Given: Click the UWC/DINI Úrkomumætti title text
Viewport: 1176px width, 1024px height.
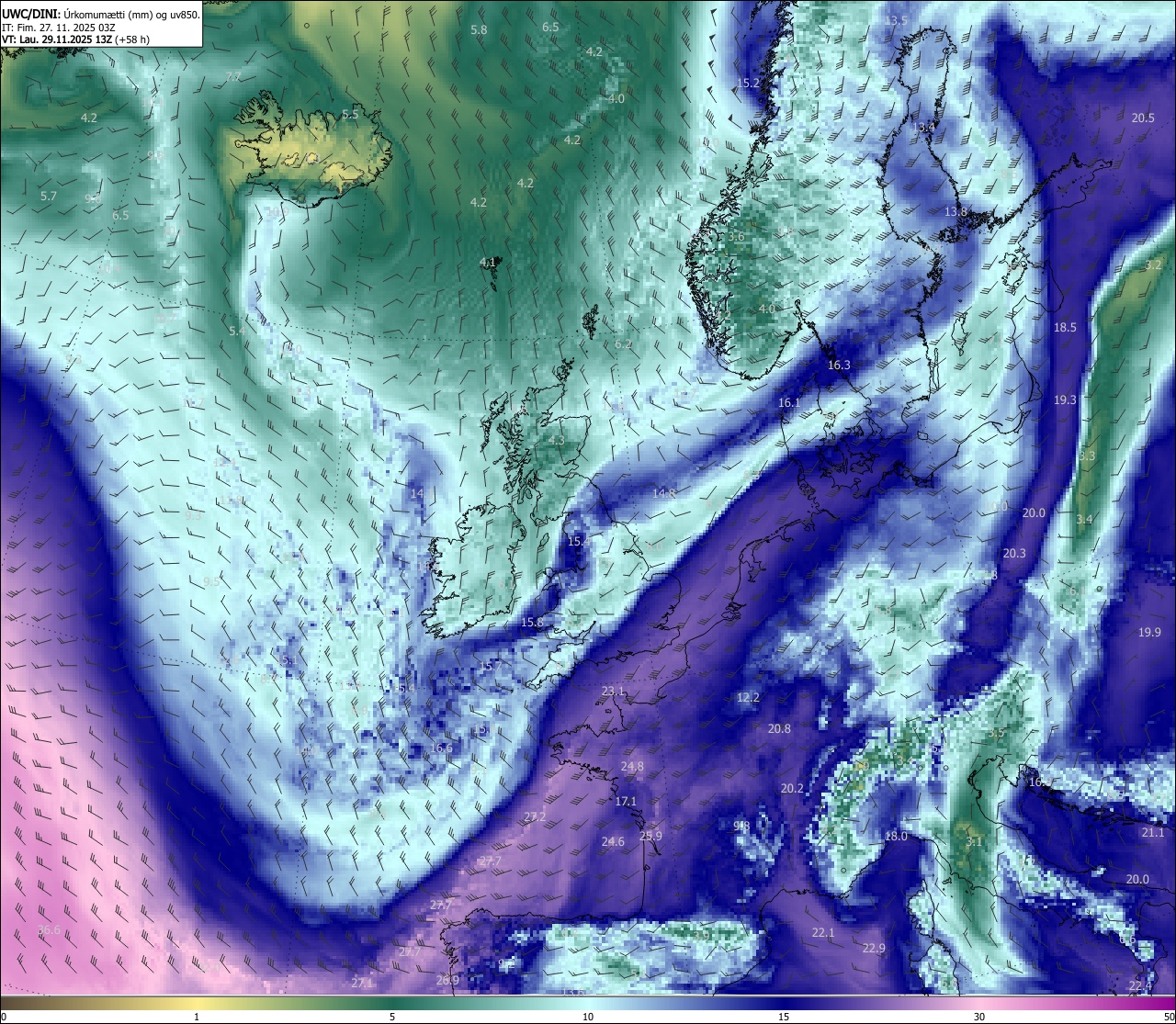Looking at the screenshot, I should pyautogui.click(x=101, y=13).
